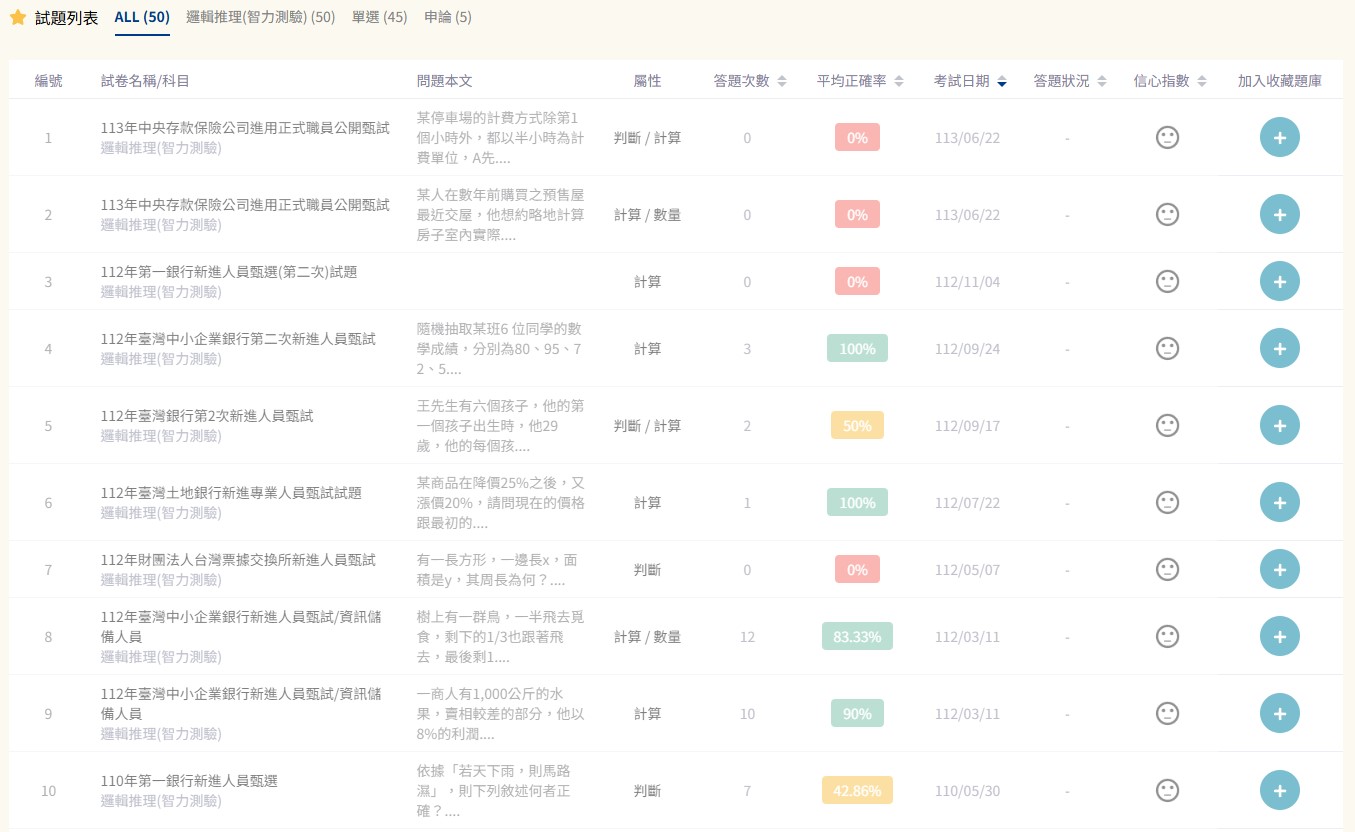Open the 某商品在降價25%之後 question
The image size is (1355, 832).
coord(500,503)
